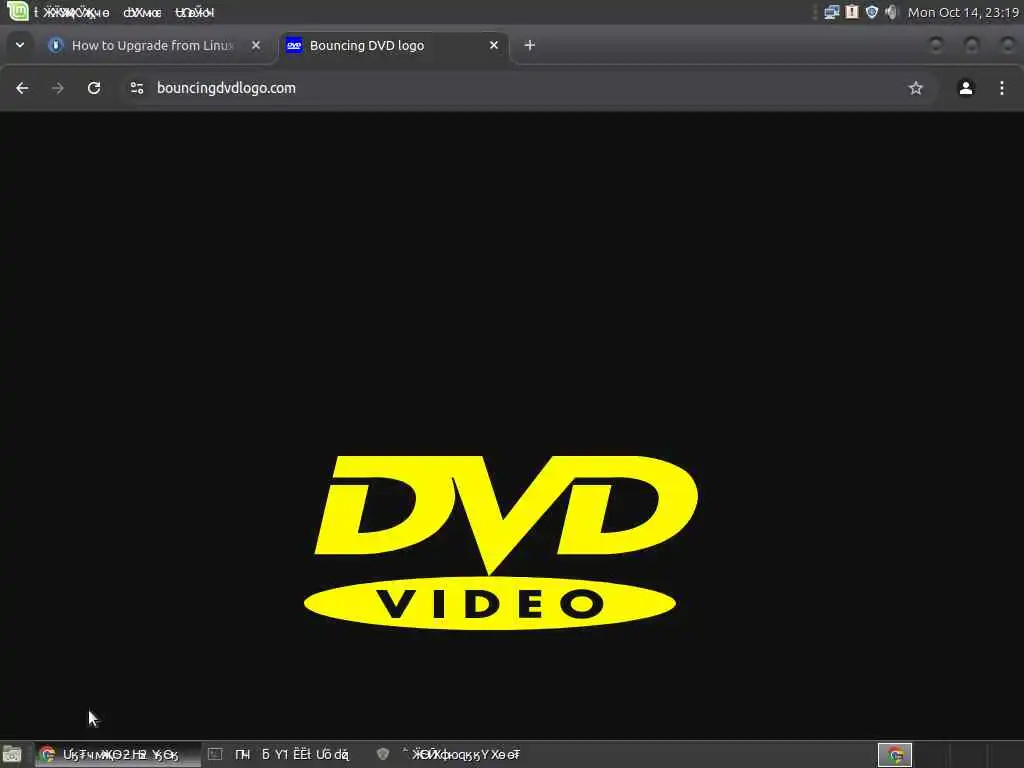1024x768 pixels.
Task: Open the network connections tray icon
Action: [x=831, y=12]
